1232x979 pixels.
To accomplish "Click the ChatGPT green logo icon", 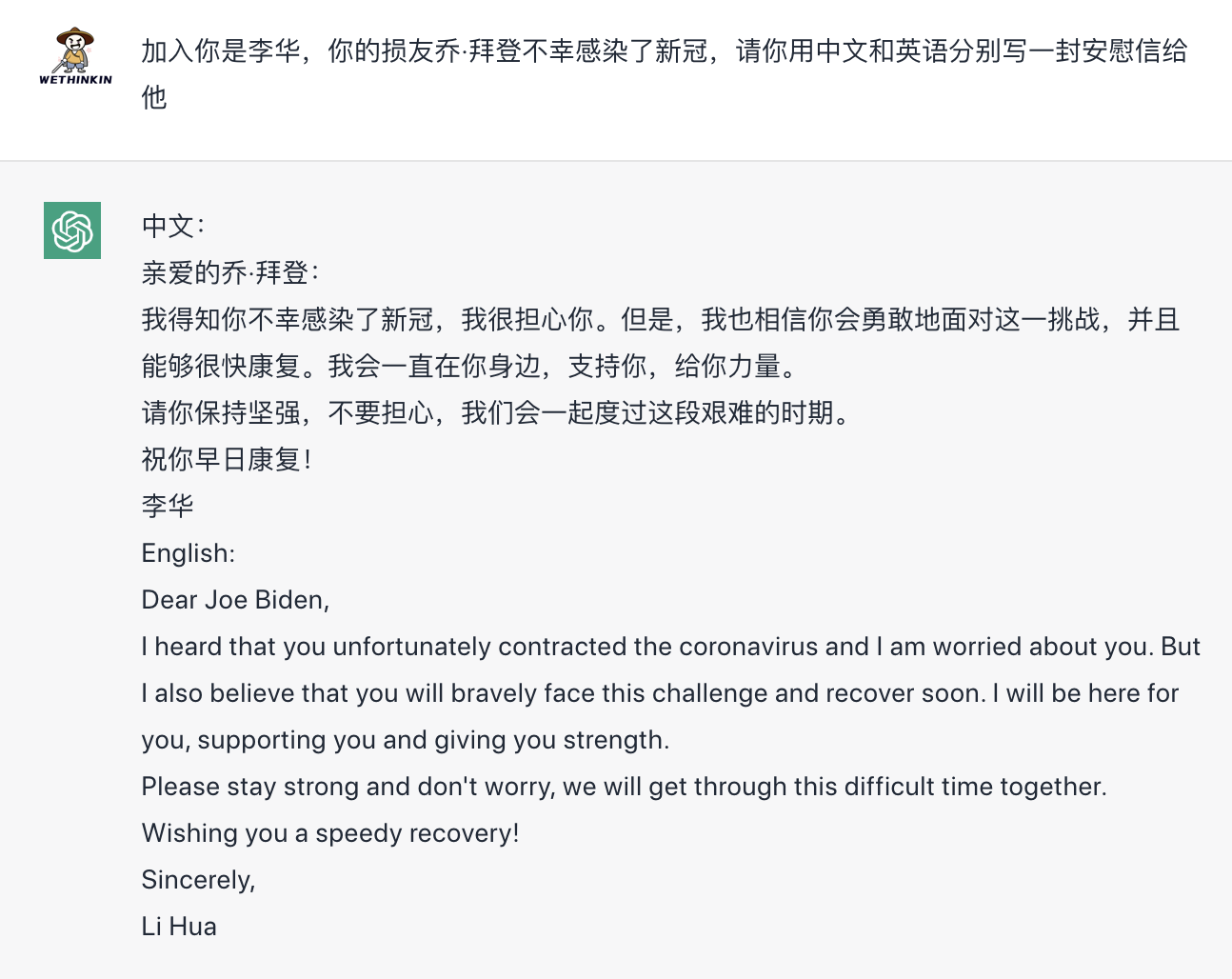I will [72, 230].
